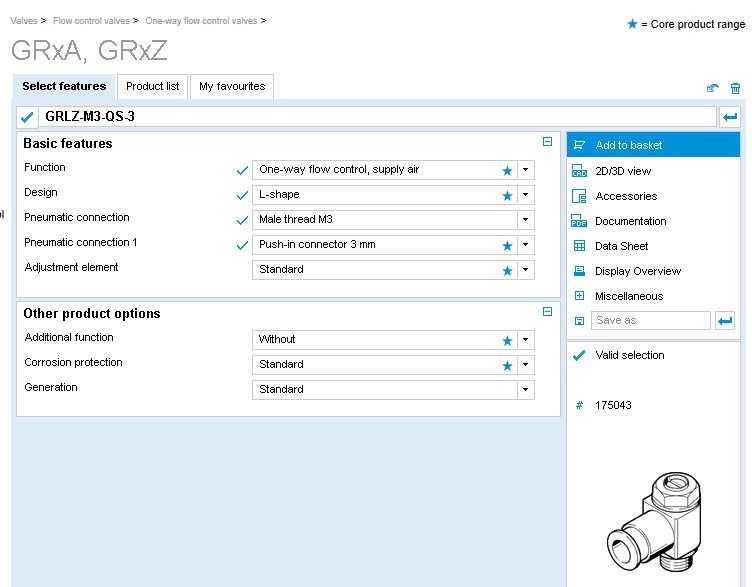The height and width of the screenshot is (587, 752).
Task: Open Pneumatic connection dropdown Male thread M3
Action: (x=526, y=220)
